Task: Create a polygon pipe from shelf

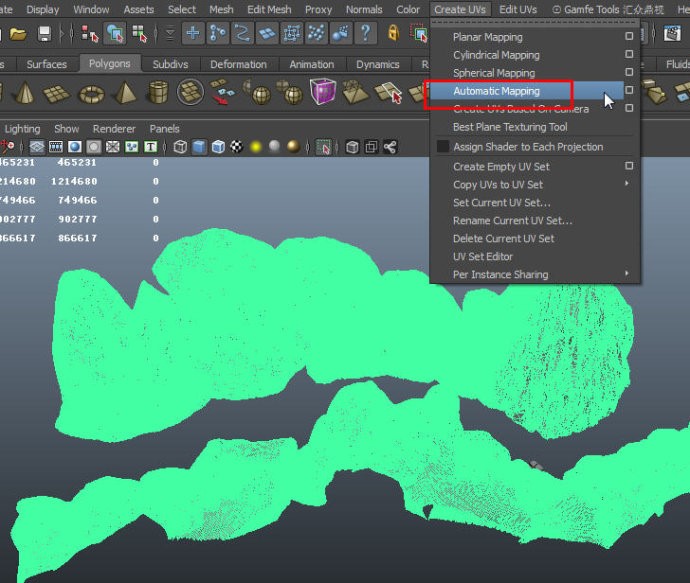Action: [158, 92]
